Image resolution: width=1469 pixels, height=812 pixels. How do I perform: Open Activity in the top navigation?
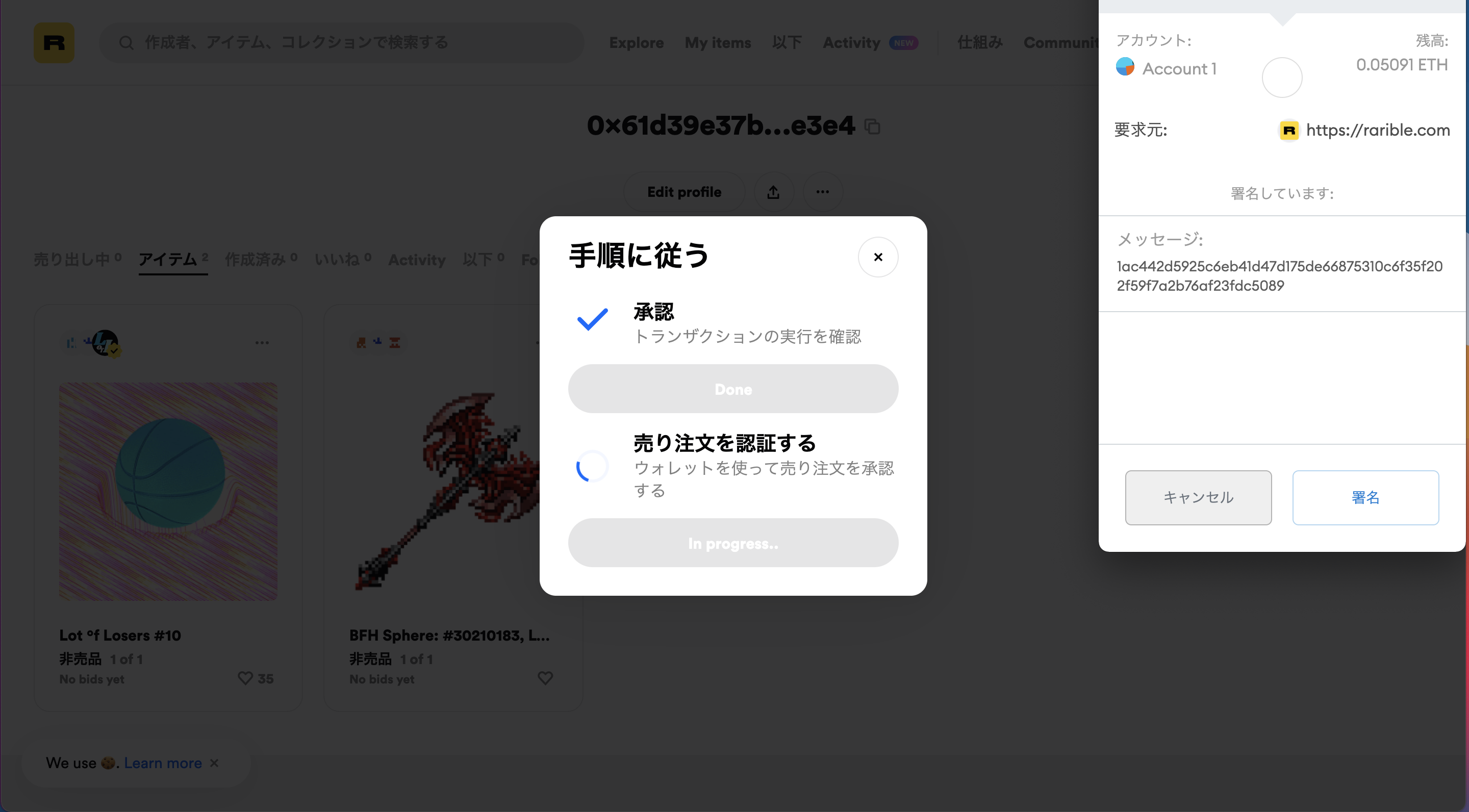(851, 43)
